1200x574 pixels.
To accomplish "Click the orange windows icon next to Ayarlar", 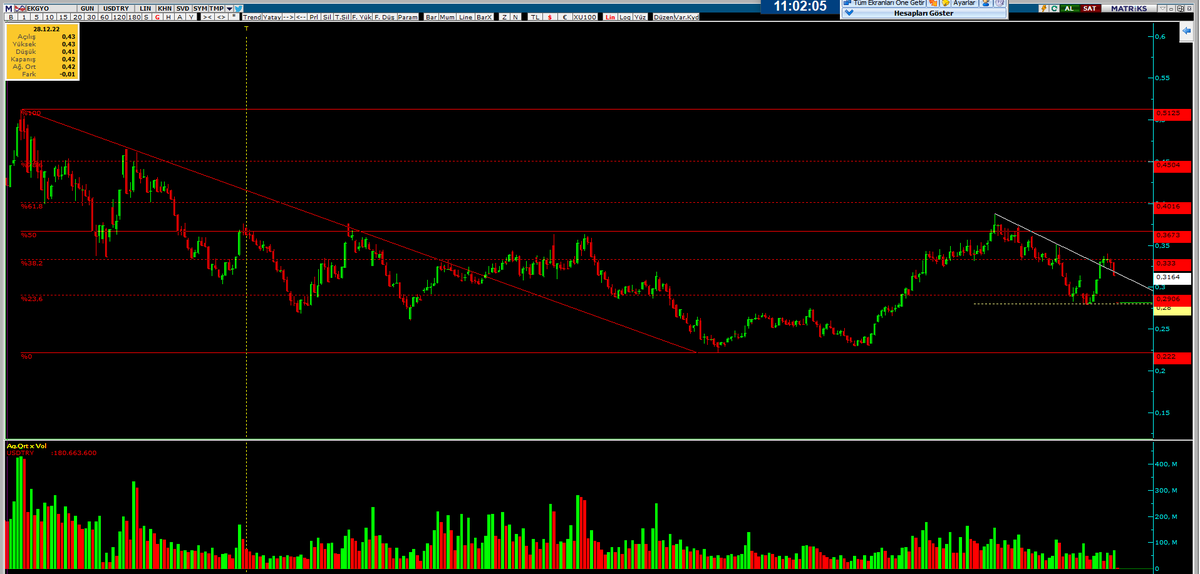I will click(x=932, y=3).
